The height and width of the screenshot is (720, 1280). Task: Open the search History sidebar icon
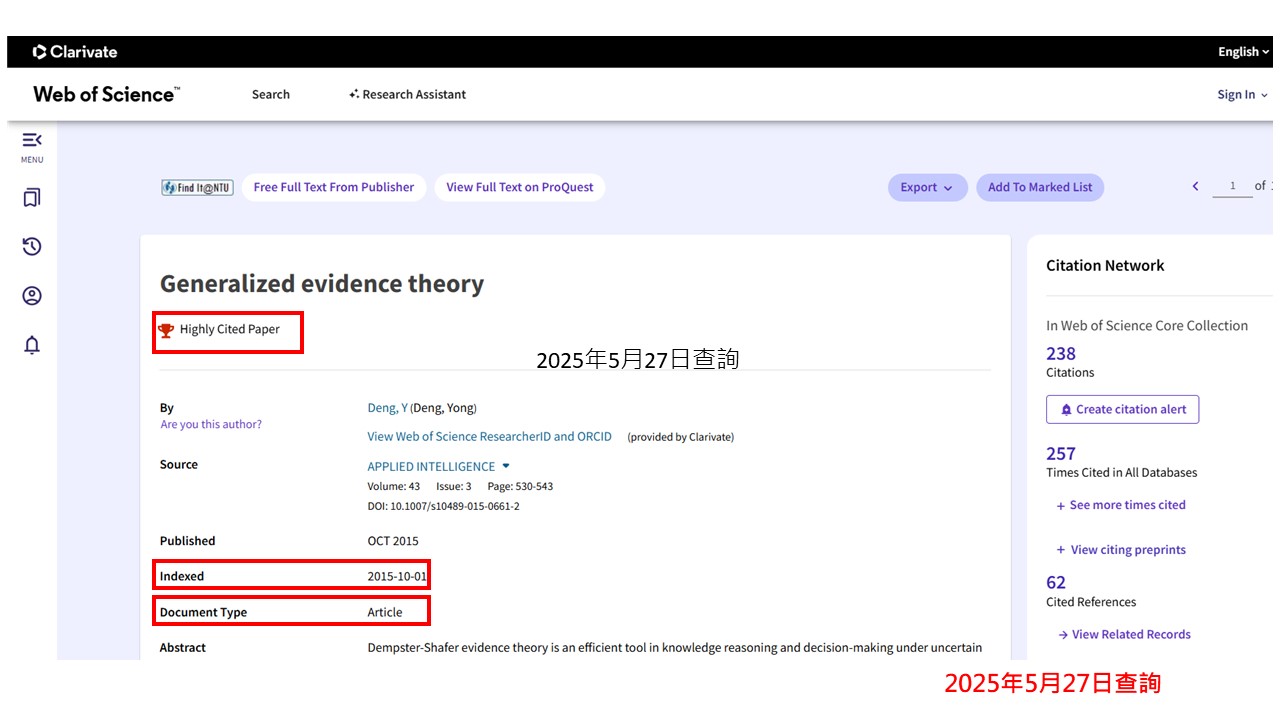[32, 246]
